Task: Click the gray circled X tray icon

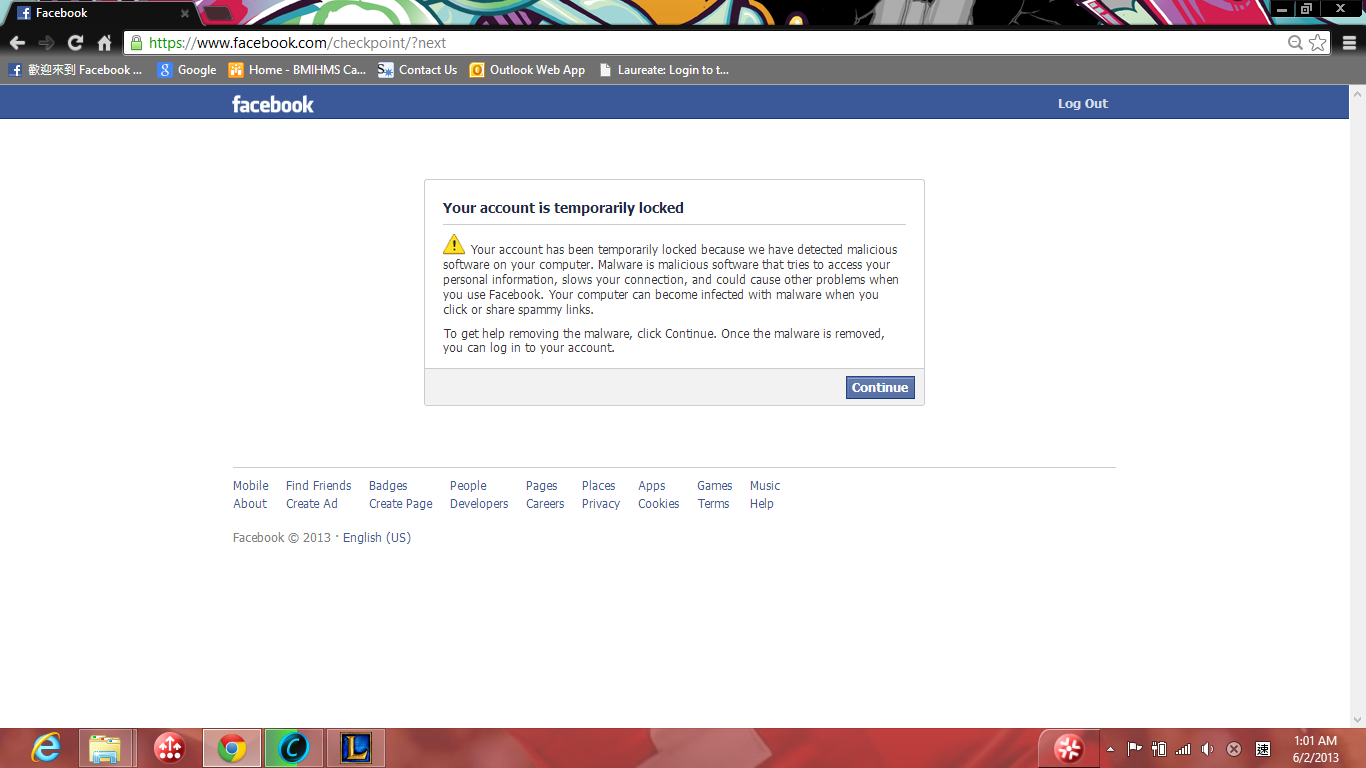Action: tap(1234, 749)
